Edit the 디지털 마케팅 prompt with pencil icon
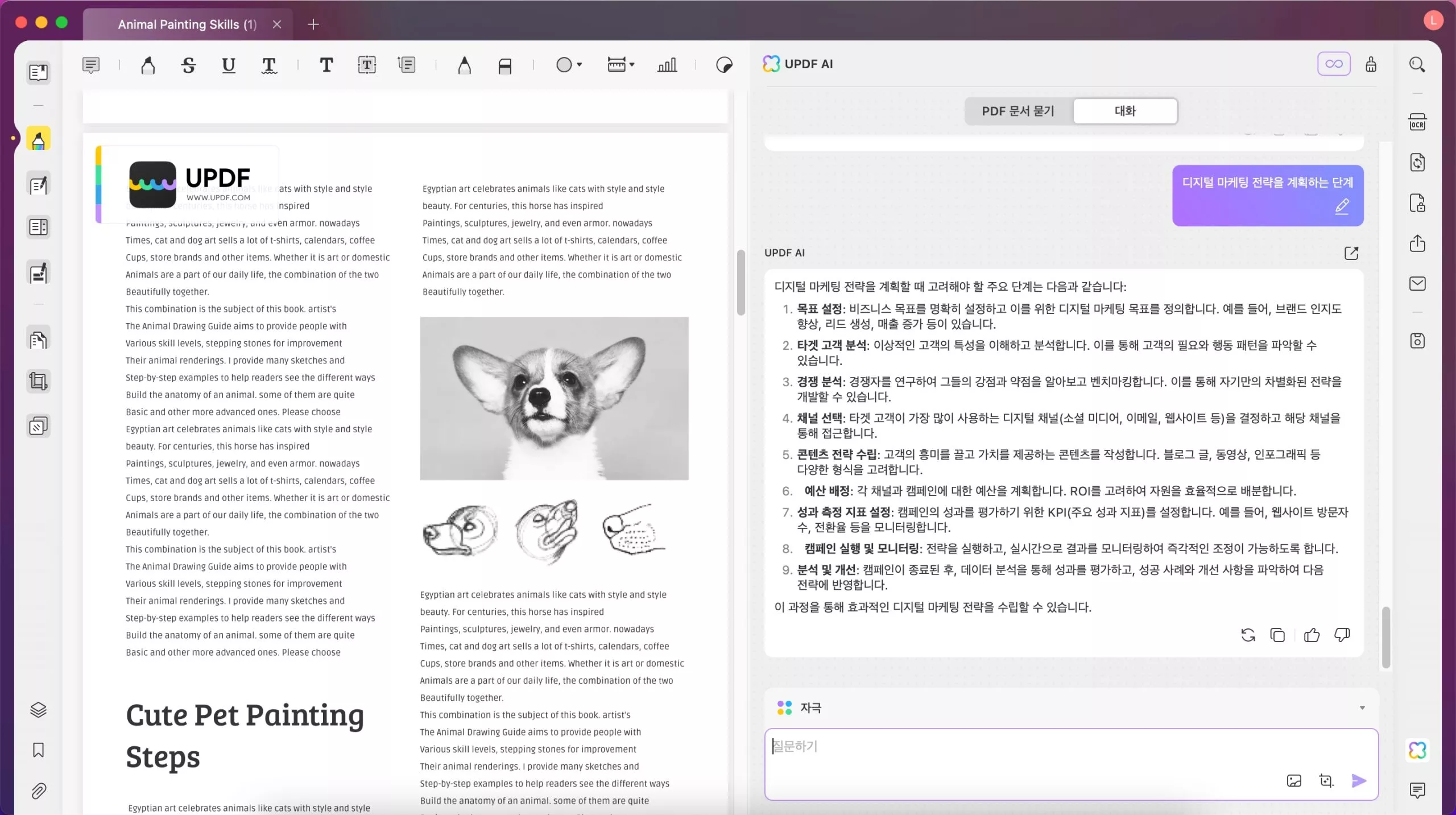 click(x=1342, y=206)
